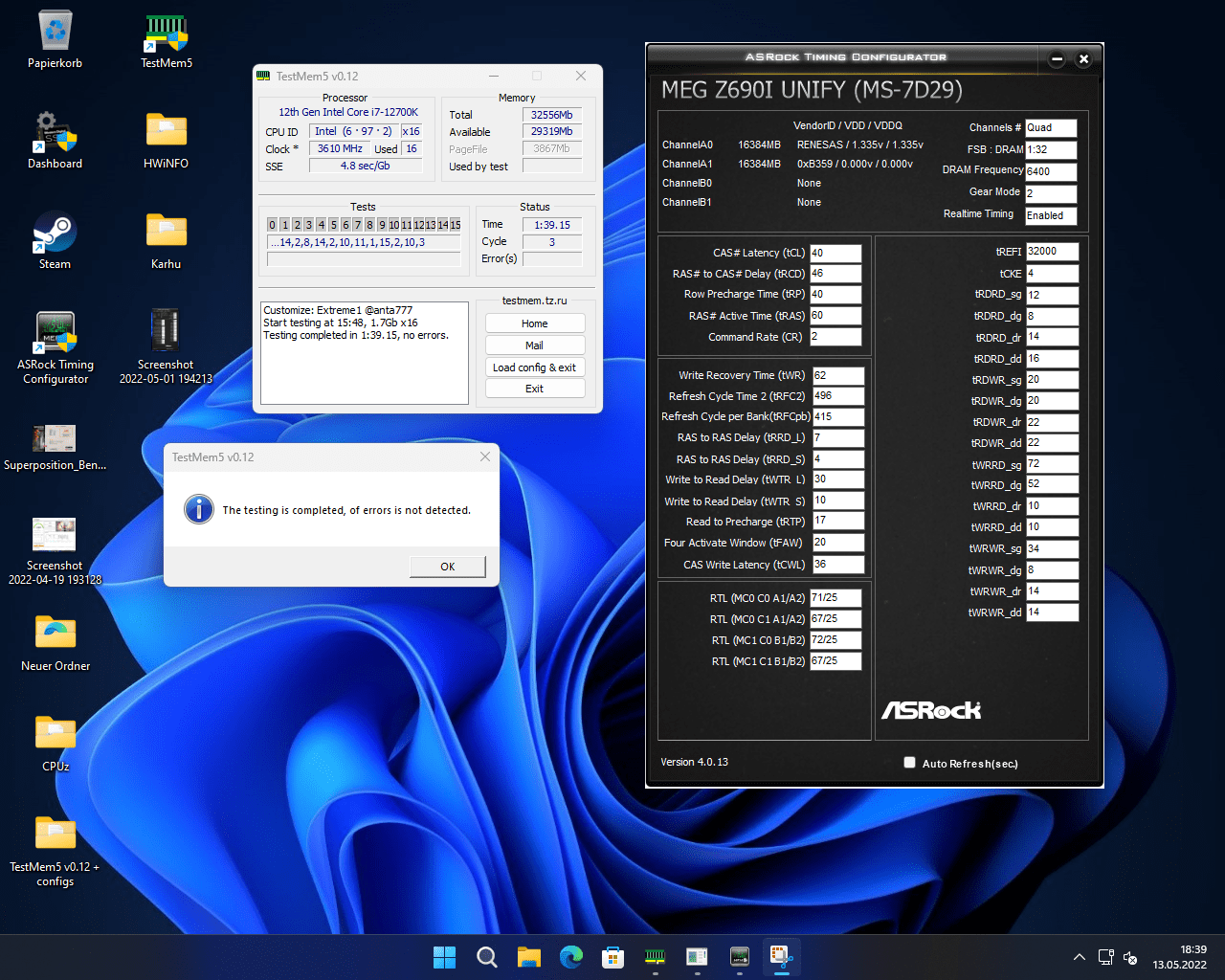Minimize ASRock Timing Configurator window
The height and width of the screenshot is (980, 1225).
pos(1057,59)
